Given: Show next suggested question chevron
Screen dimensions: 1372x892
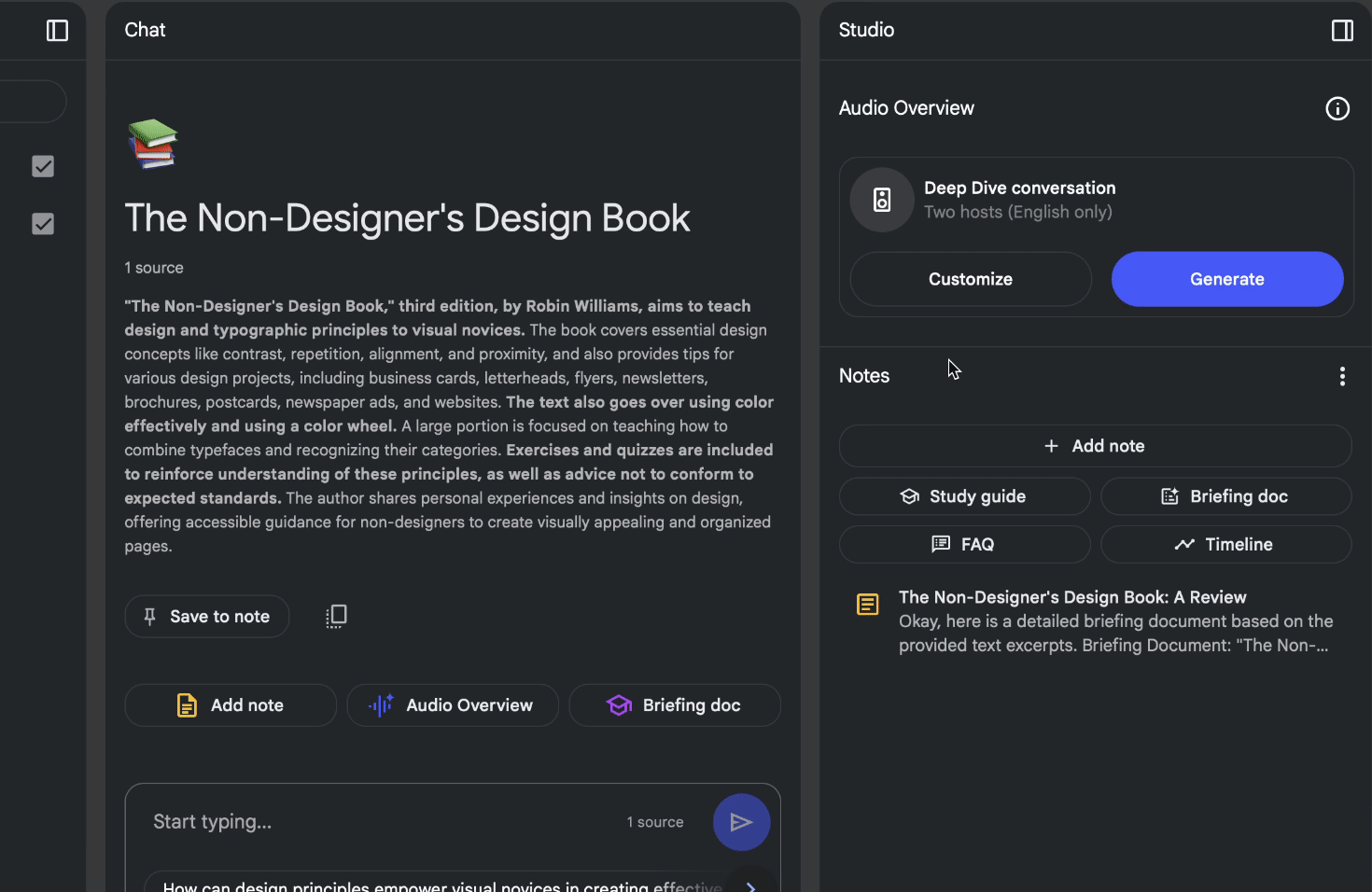Looking at the screenshot, I should [751, 886].
